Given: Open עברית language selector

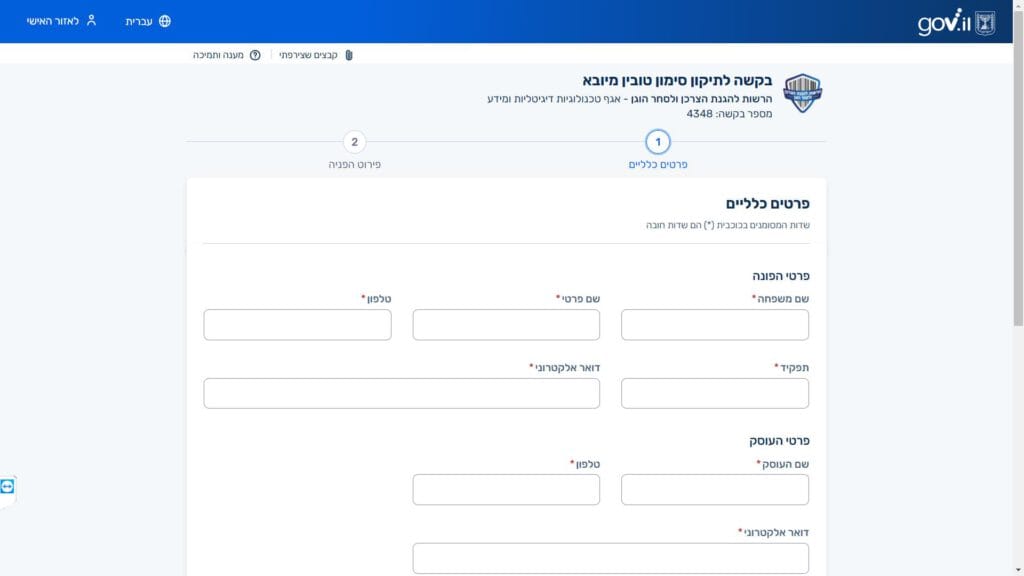Looking at the screenshot, I should pos(138,22).
